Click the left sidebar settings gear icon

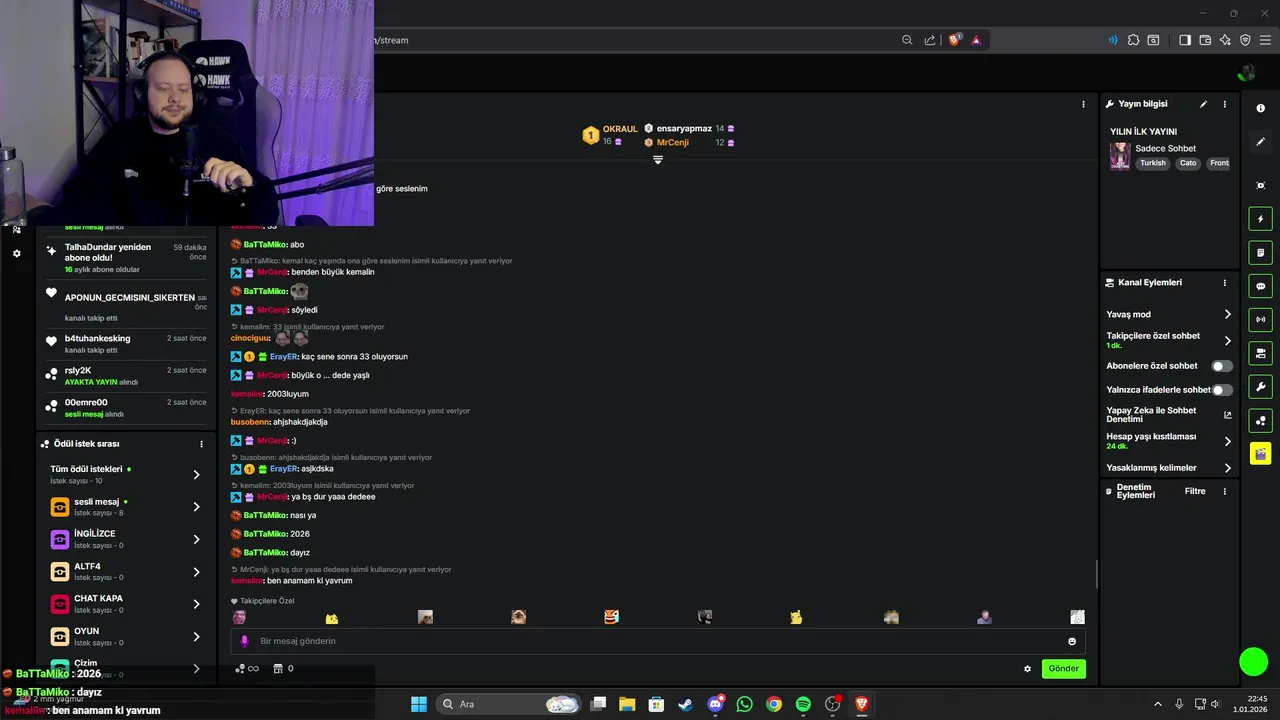[x=16, y=254]
